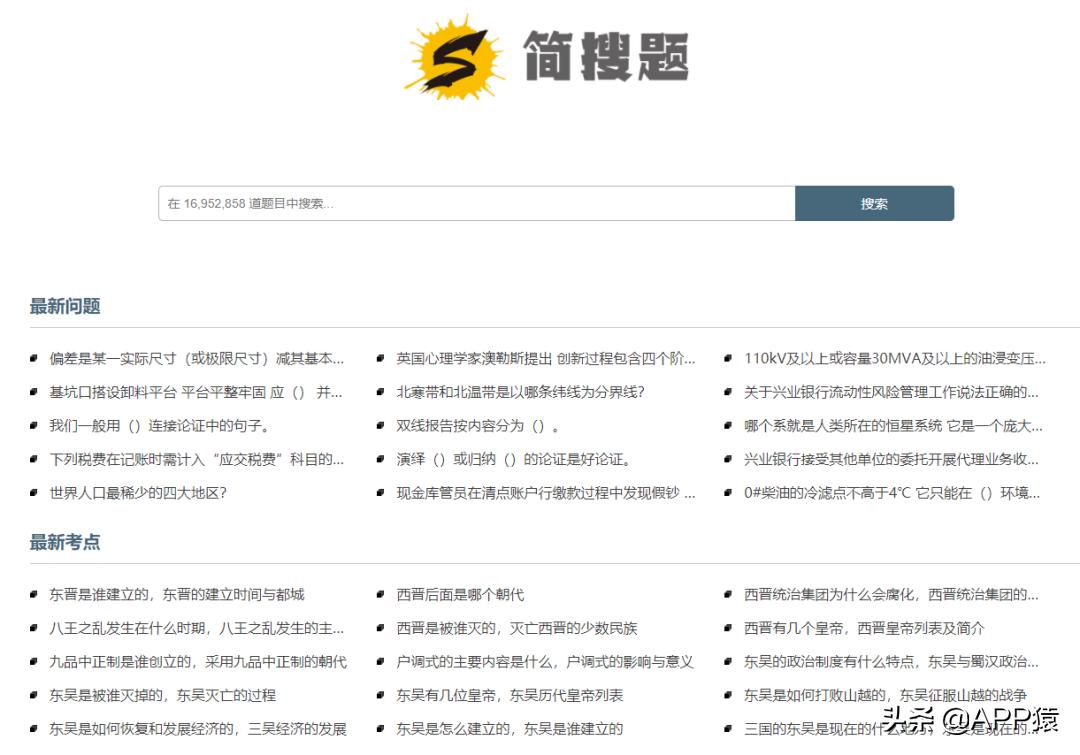Viewport: 1080px width, 755px height.
Task: Select the 最新考点 section heading
Action: (62, 543)
